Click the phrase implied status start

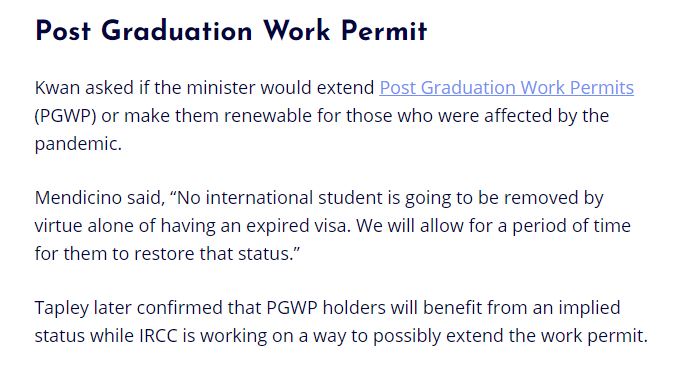[589, 308]
